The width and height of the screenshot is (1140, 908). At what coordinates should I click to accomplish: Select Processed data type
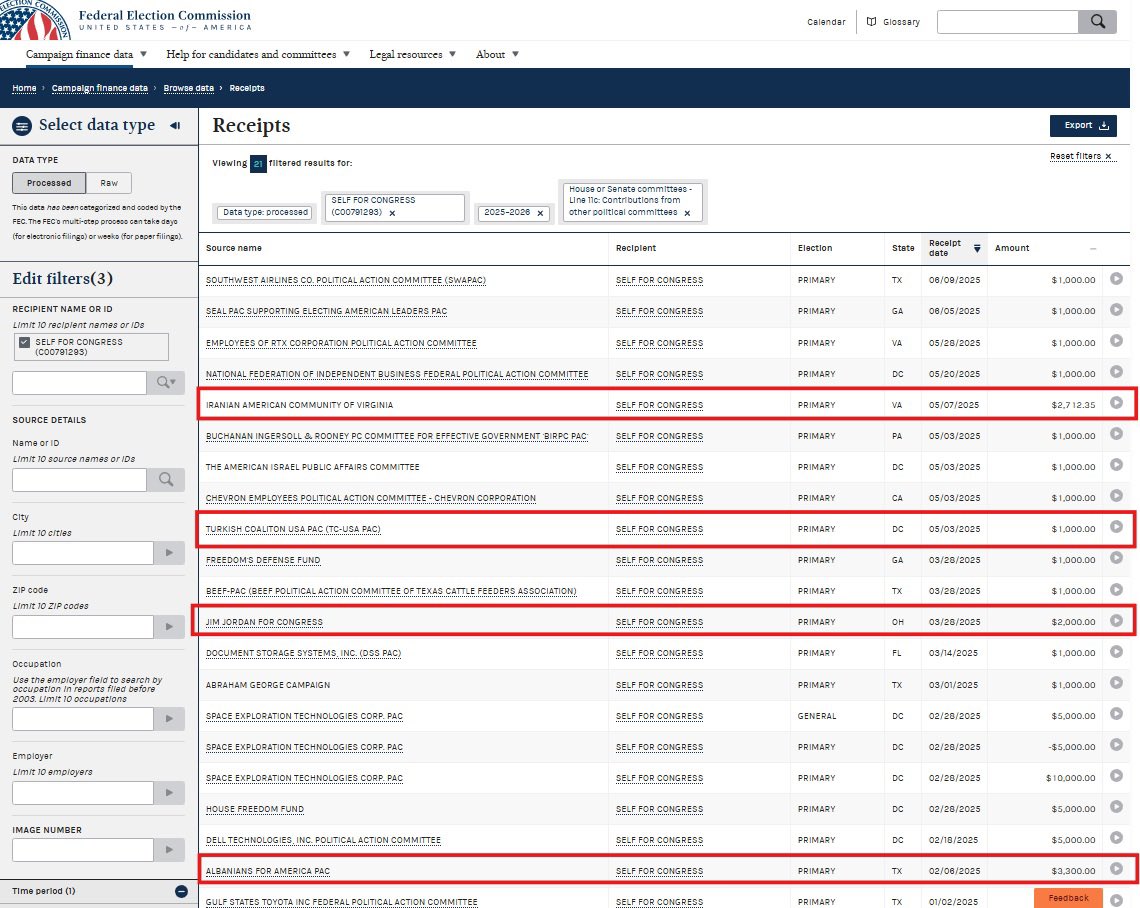(x=49, y=183)
